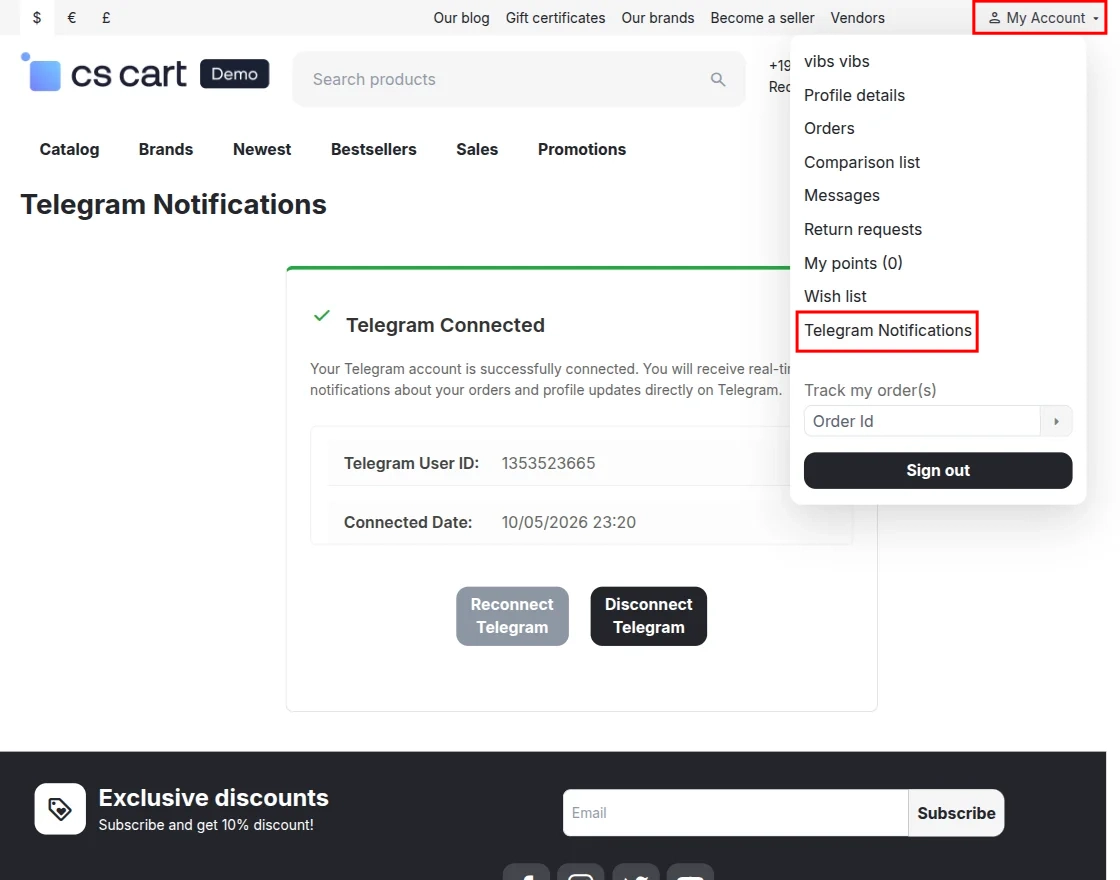Image resolution: width=1120 pixels, height=880 pixels.
Task: Open Orders from account menu
Action: [829, 129]
